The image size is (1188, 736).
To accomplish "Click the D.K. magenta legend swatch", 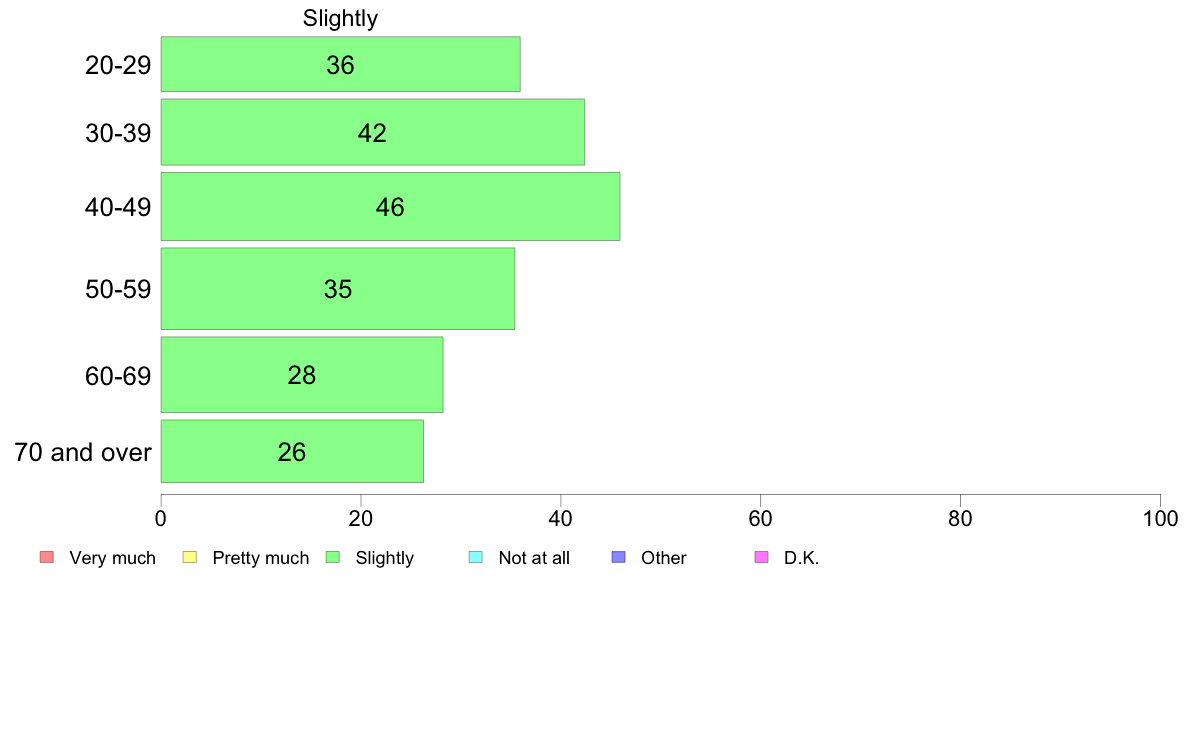I will 761,557.
